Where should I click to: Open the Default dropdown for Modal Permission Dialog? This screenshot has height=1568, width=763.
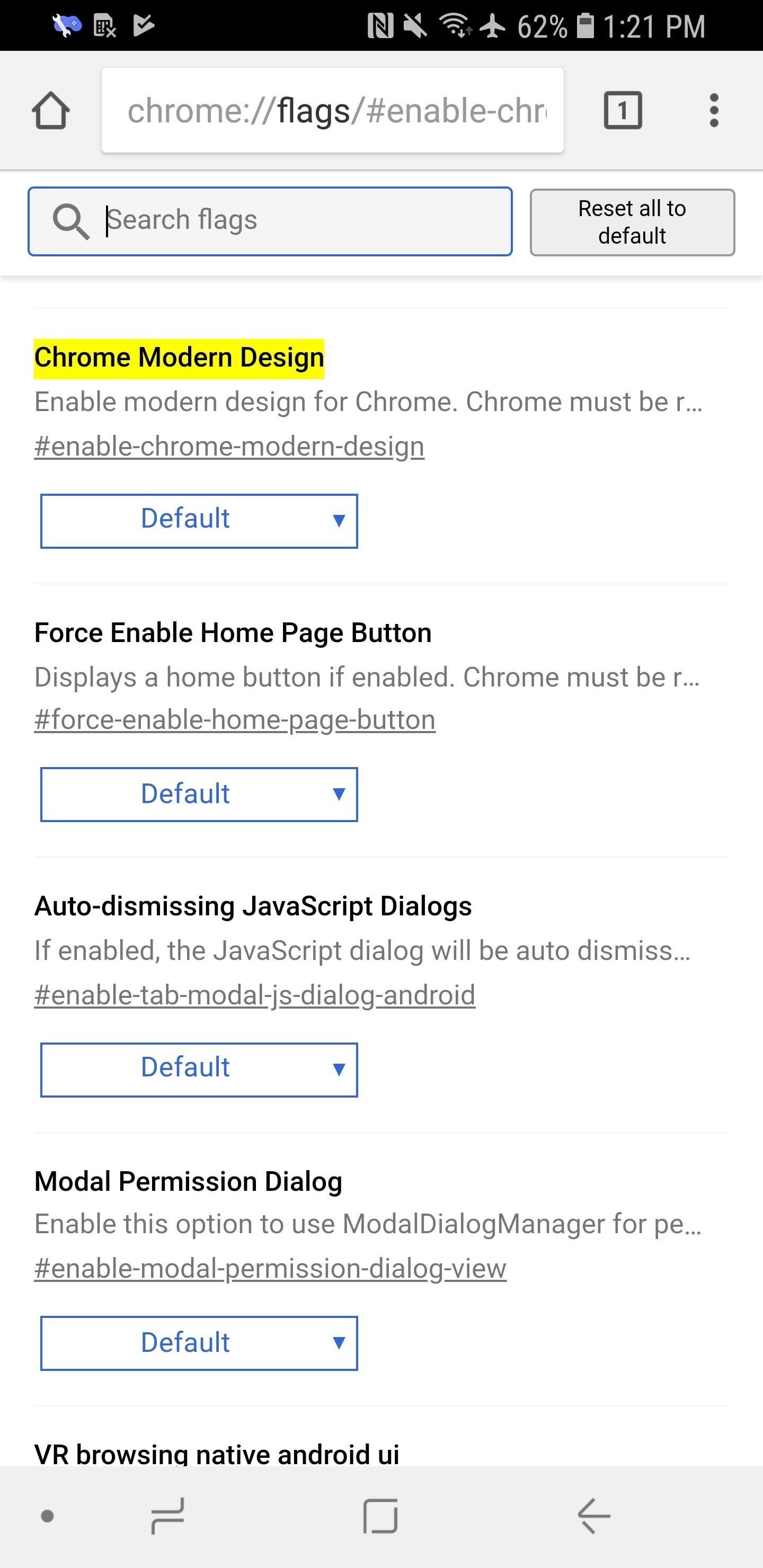click(198, 1342)
